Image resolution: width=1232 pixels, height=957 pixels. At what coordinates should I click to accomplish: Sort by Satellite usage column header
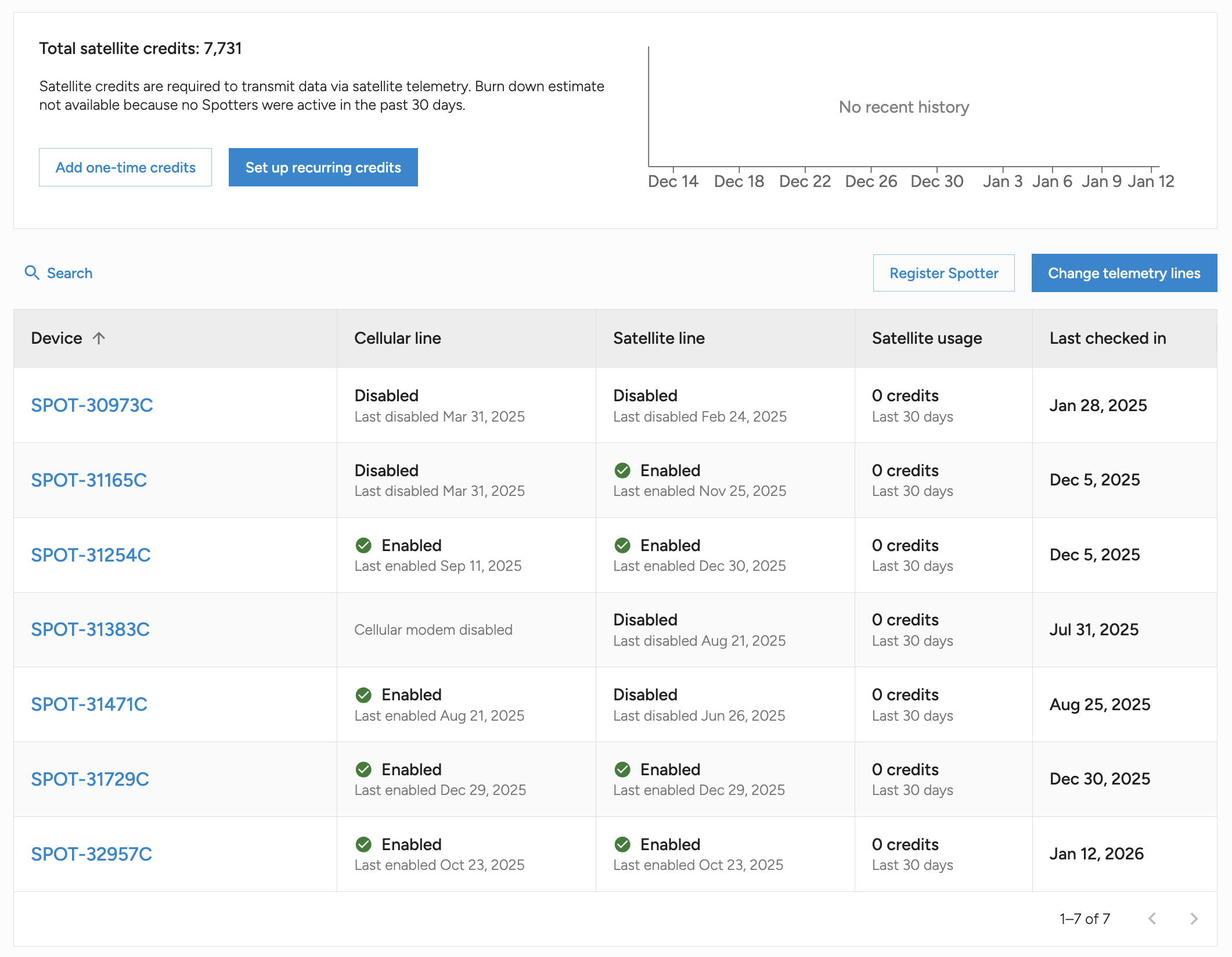(x=927, y=338)
